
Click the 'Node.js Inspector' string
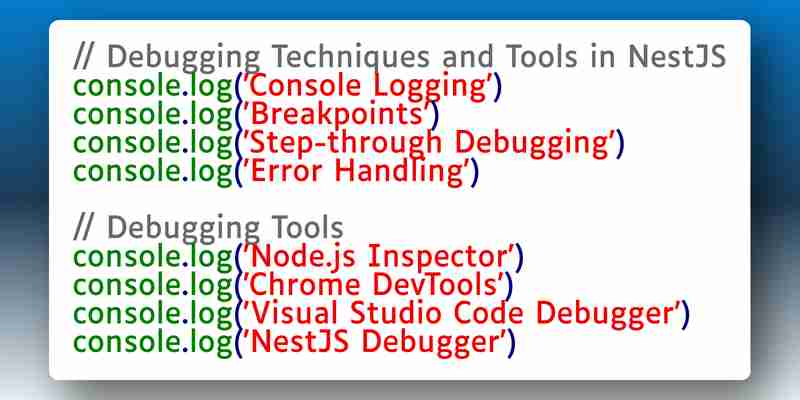pyautogui.click(x=379, y=256)
